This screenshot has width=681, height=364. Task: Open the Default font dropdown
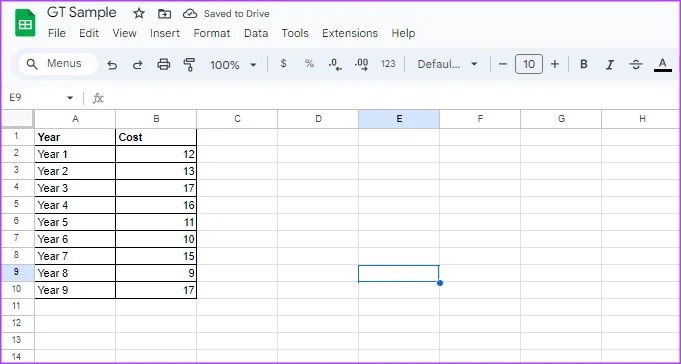click(447, 64)
